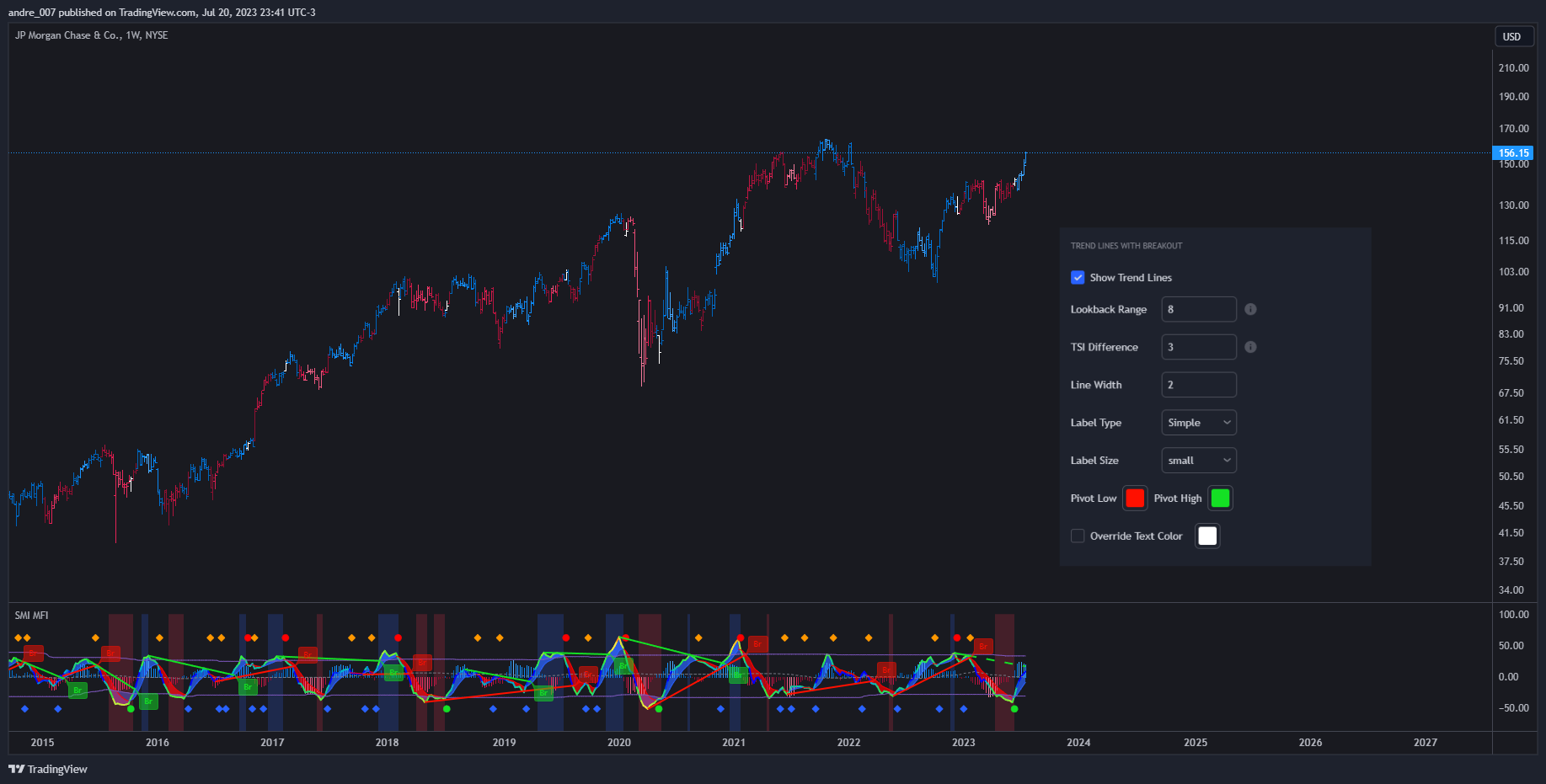Click the 2019 label on time axis
1546x784 pixels.
504,743
